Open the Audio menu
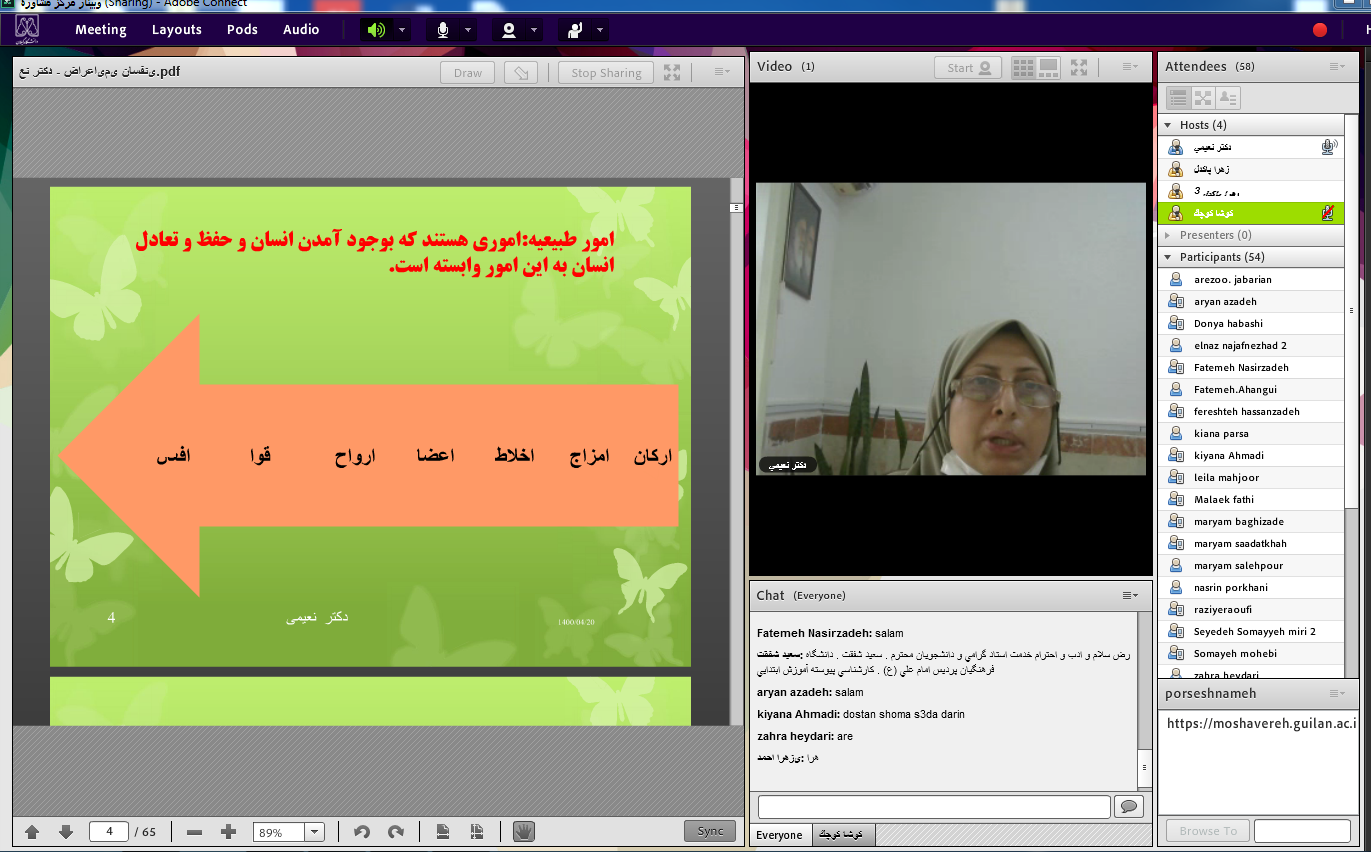 pos(301,30)
